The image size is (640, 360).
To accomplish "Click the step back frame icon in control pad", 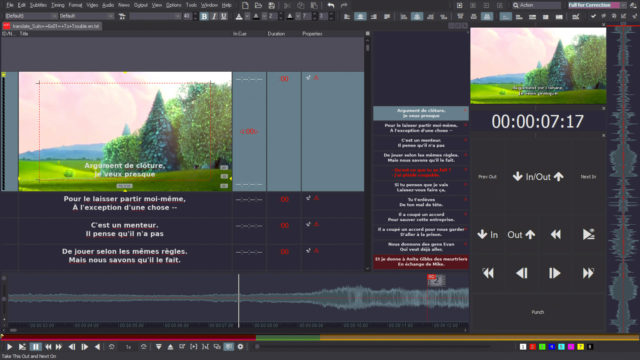I will coord(522,273).
